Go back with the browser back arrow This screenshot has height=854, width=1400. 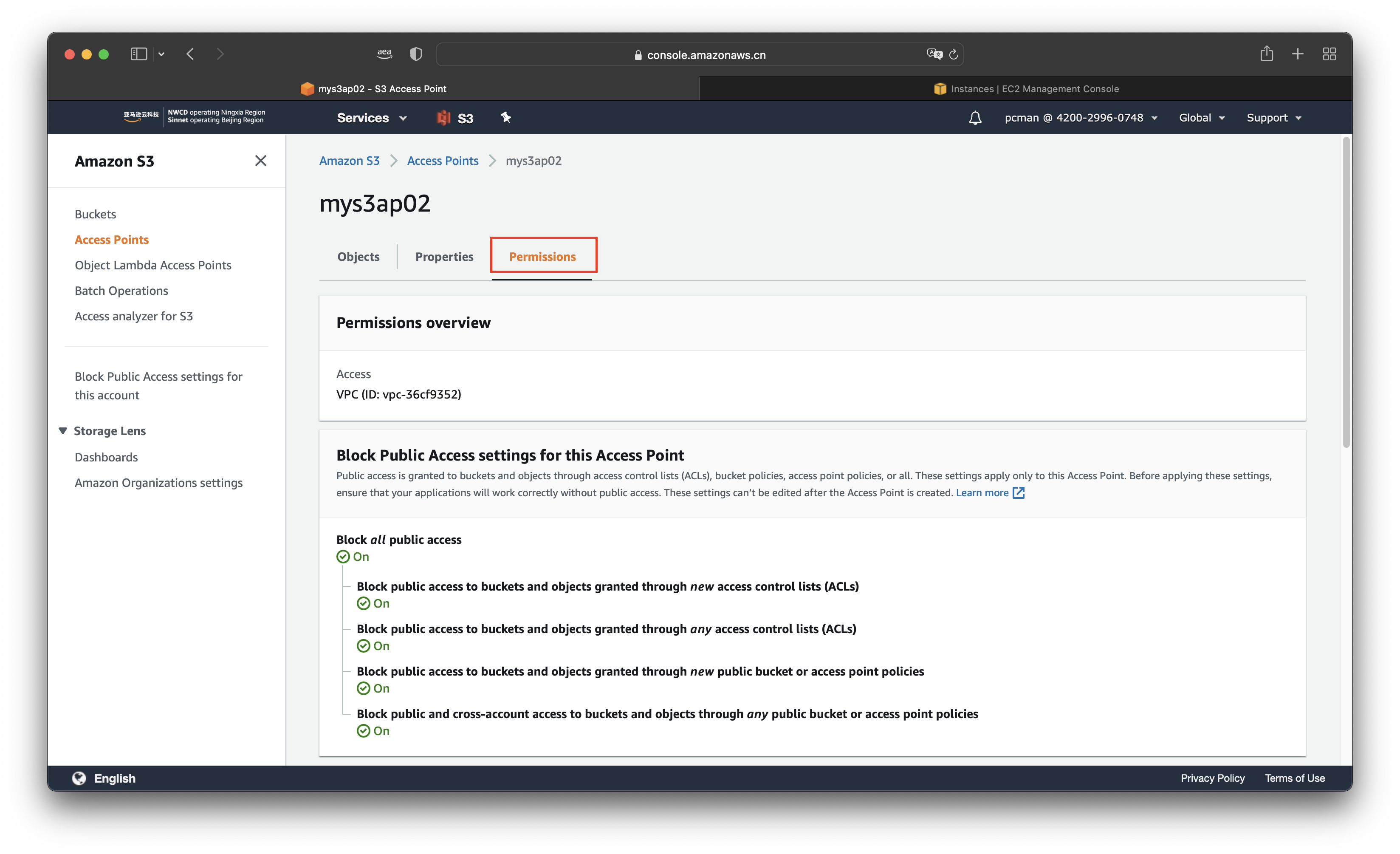pos(191,54)
